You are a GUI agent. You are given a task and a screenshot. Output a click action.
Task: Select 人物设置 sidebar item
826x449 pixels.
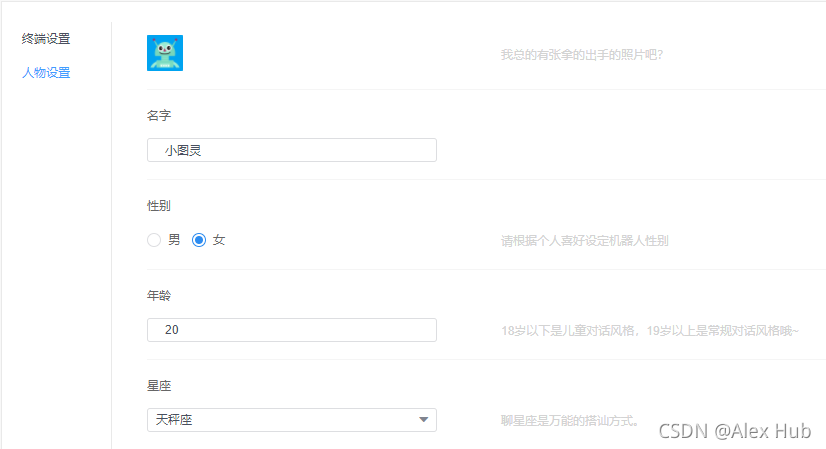click(x=46, y=73)
